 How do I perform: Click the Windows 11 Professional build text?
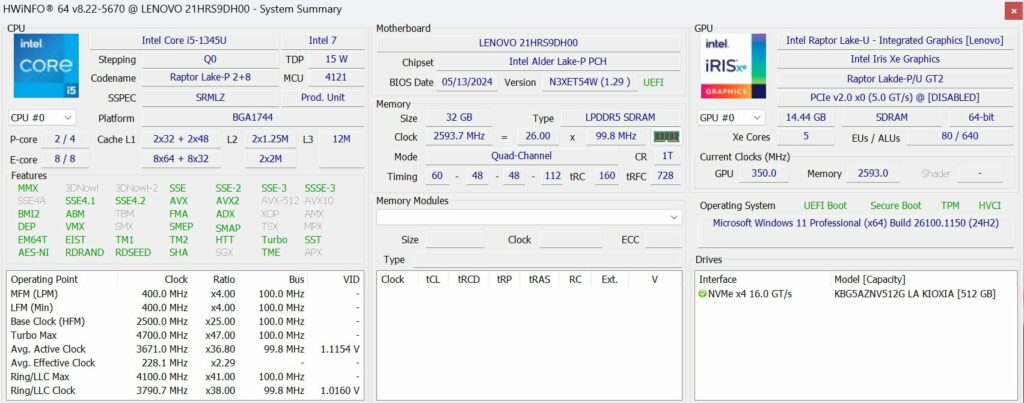click(x=856, y=223)
